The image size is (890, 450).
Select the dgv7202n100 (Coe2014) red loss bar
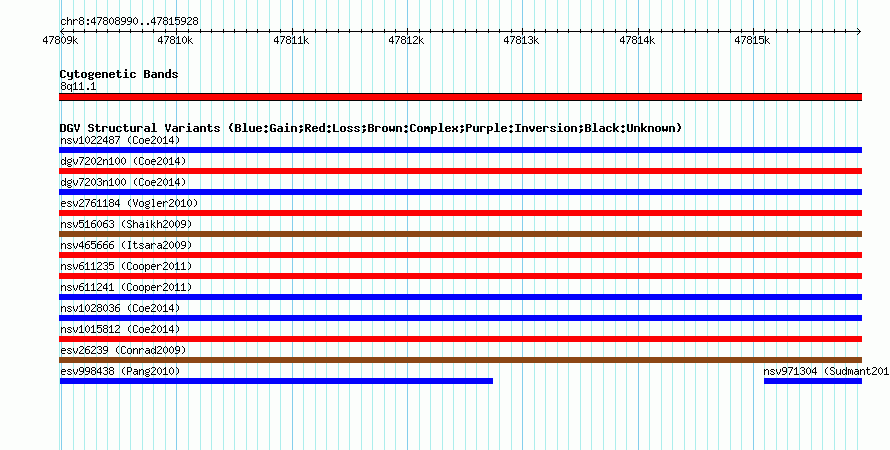click(460, 171)
